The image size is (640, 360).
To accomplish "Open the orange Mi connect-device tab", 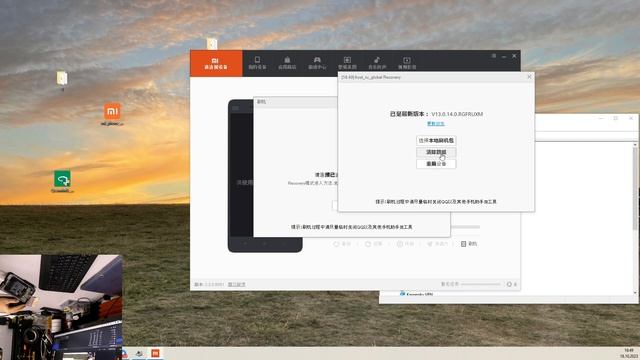I will coord(216,63).
